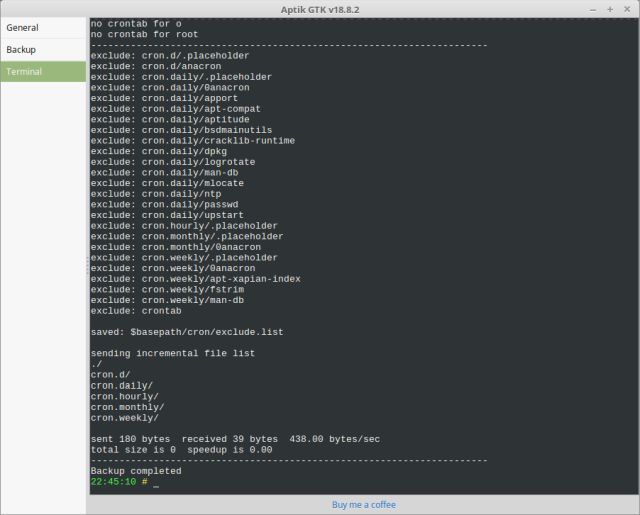Click 'exclude: cron.daily/0anacron' line
Screen dimensions: 640x515
pos(170,87)
